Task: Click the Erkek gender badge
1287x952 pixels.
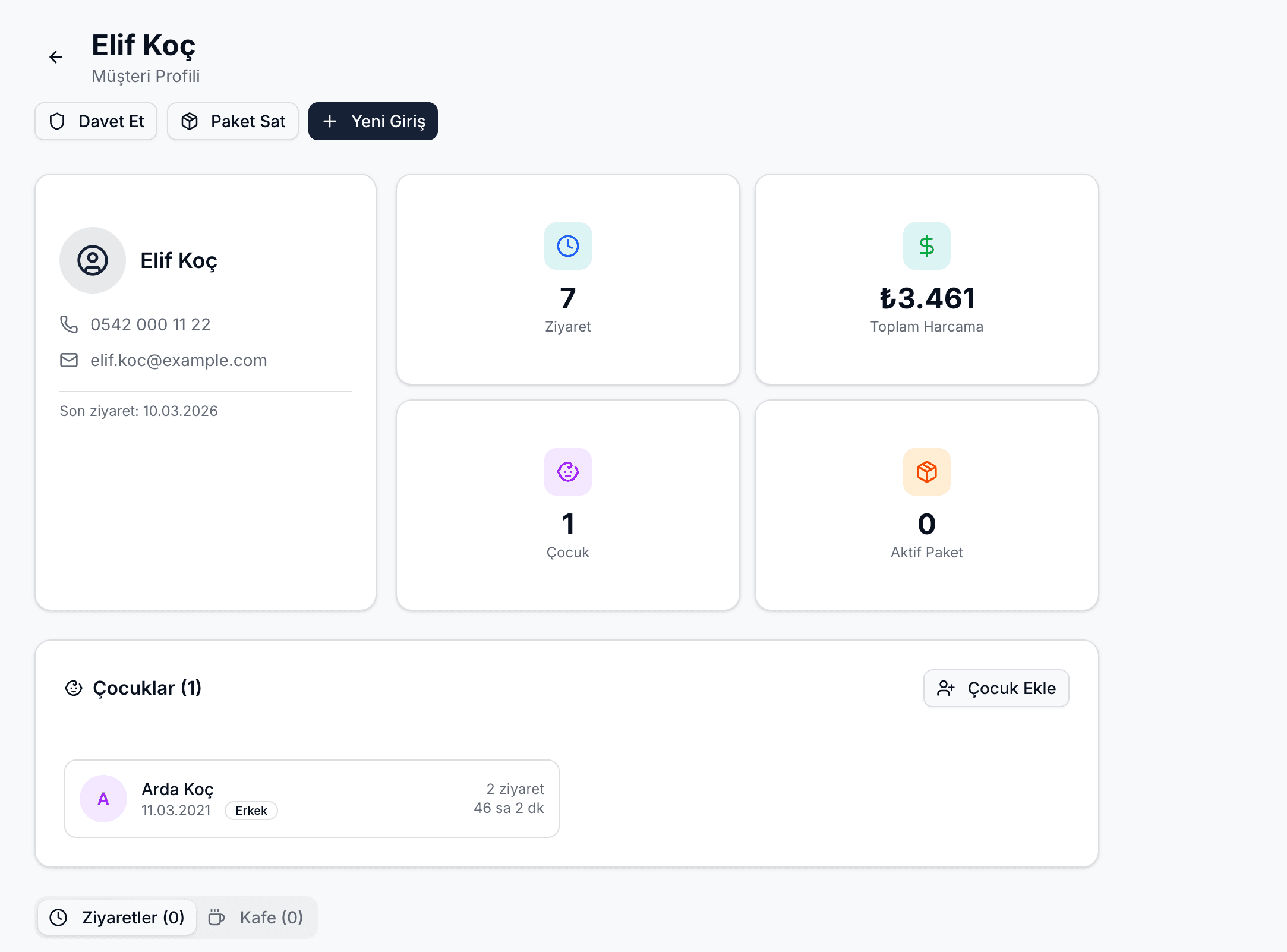Action: [251, 811]
